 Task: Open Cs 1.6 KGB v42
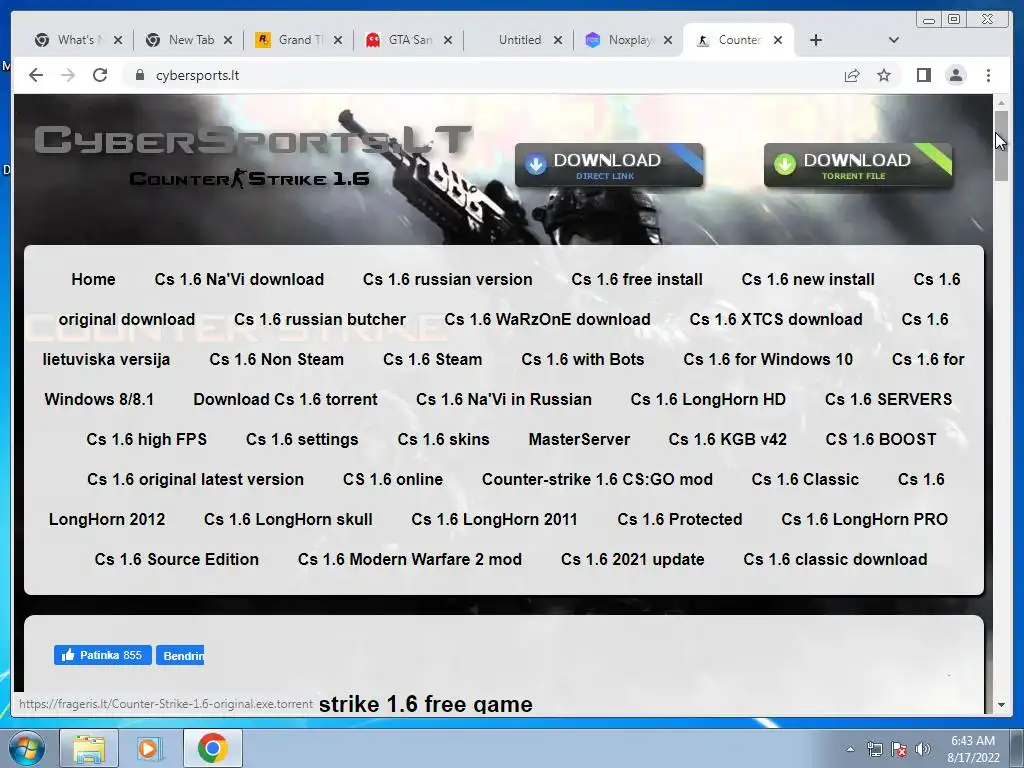[x=728, y=440]
